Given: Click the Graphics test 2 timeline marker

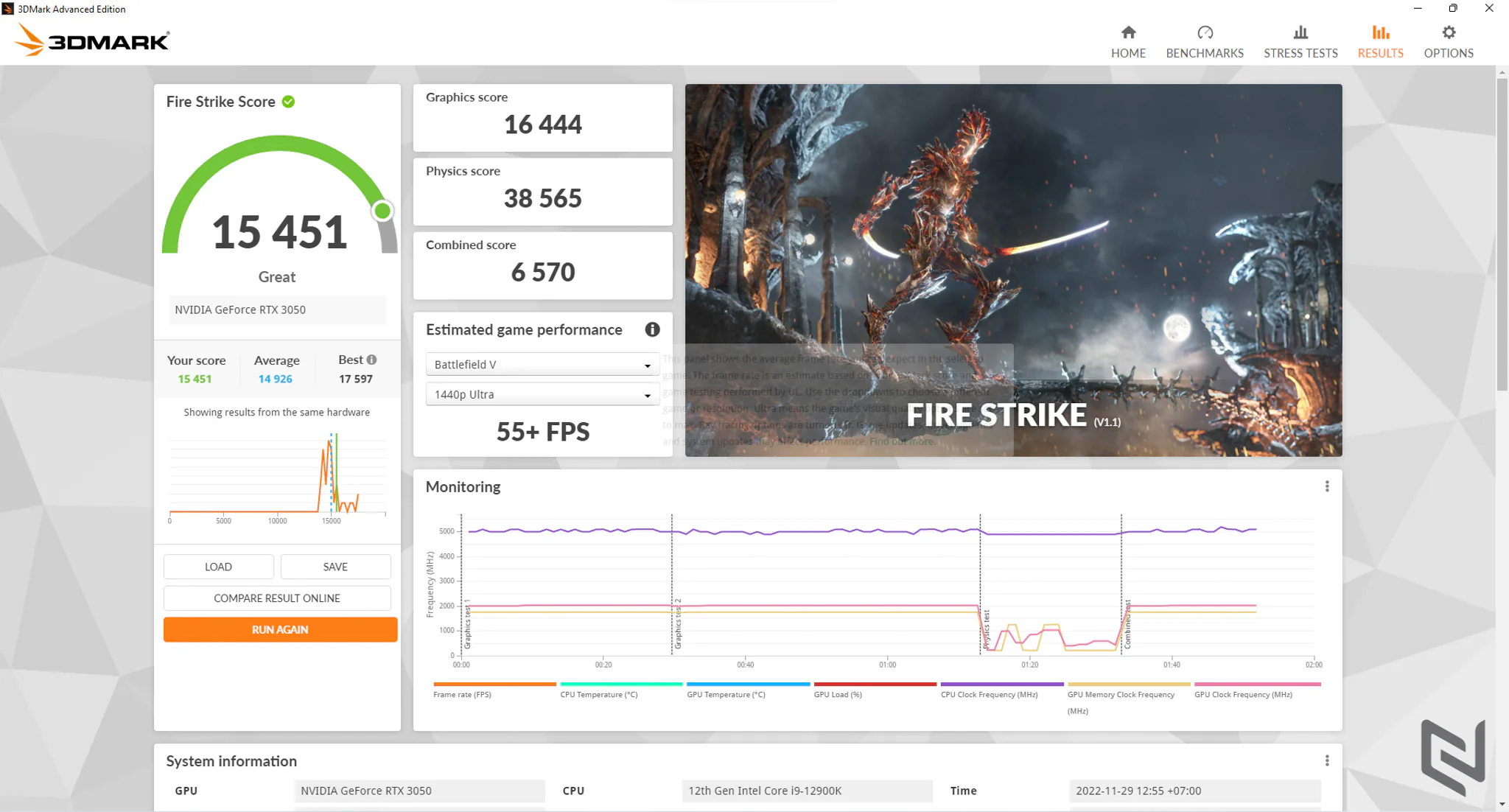Looking at the screenshot, I should pos(677,624).
